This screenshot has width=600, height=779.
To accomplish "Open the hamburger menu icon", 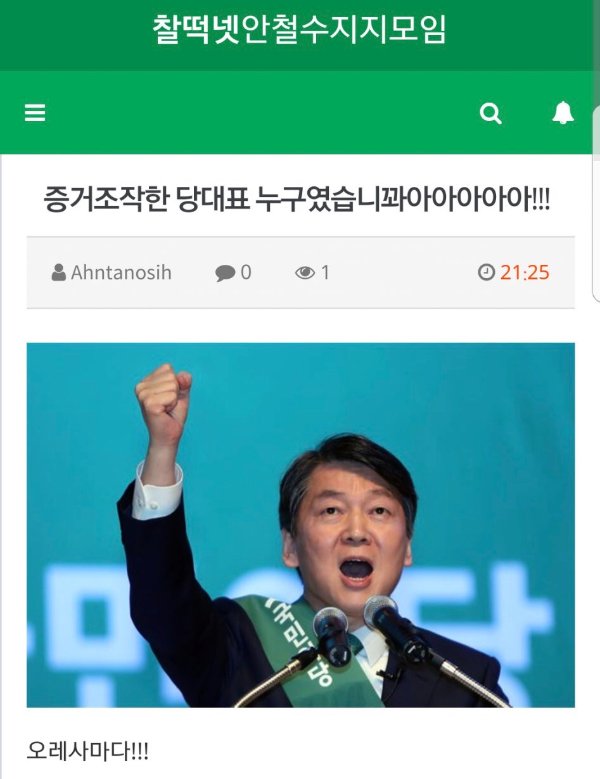I will click(35, 113).
